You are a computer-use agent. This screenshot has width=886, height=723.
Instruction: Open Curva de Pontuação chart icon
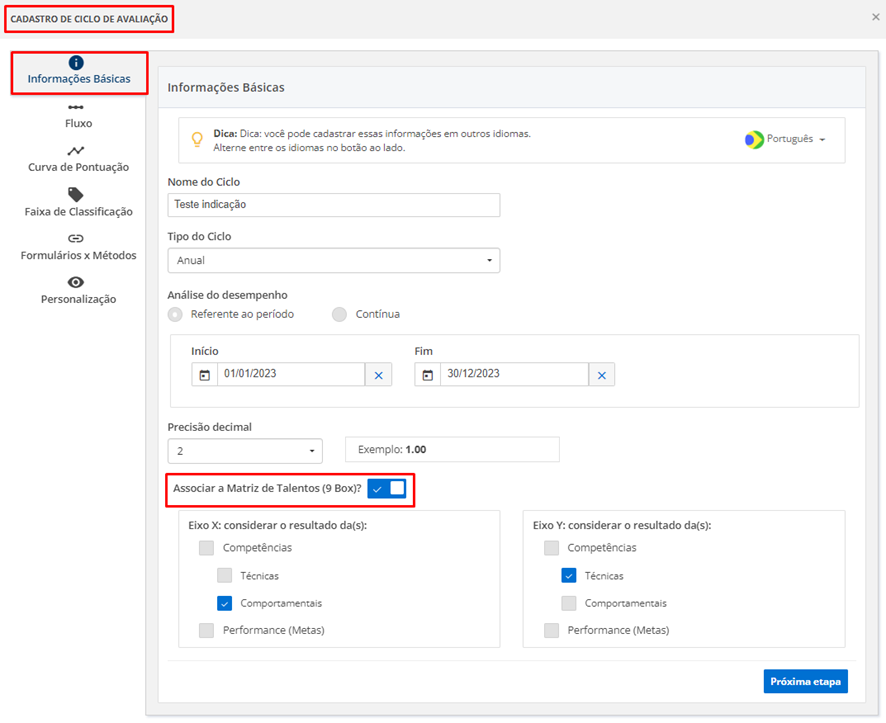coord(76,151)
